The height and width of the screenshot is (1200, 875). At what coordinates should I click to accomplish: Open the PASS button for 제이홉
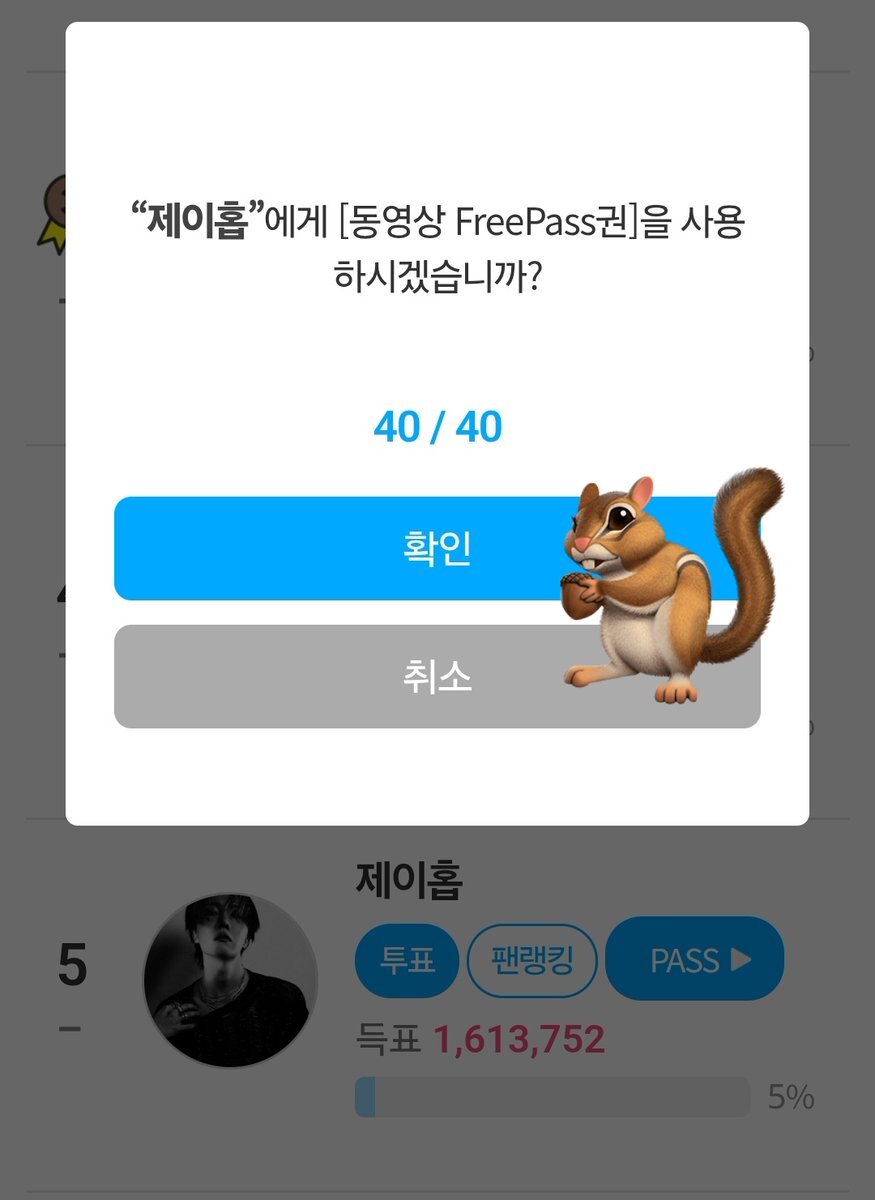click(695, 959)
